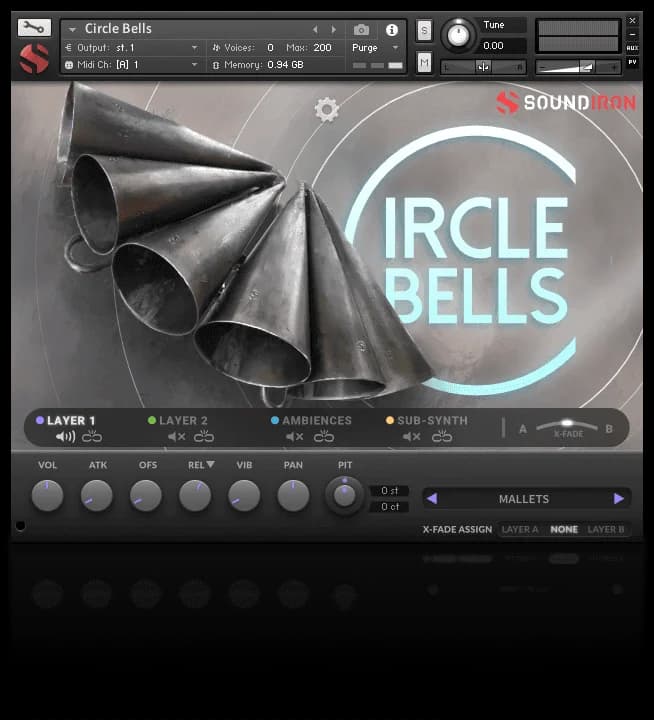Toggle Layer 2 link icon
Screen dimensions: 654x720
click(203, 436)
